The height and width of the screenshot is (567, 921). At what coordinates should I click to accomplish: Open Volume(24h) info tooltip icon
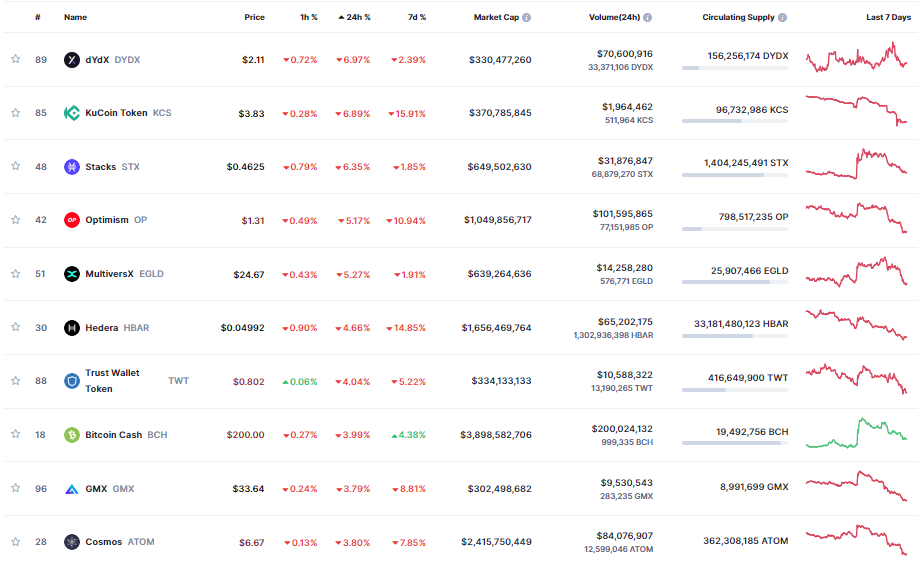point(647,18)
